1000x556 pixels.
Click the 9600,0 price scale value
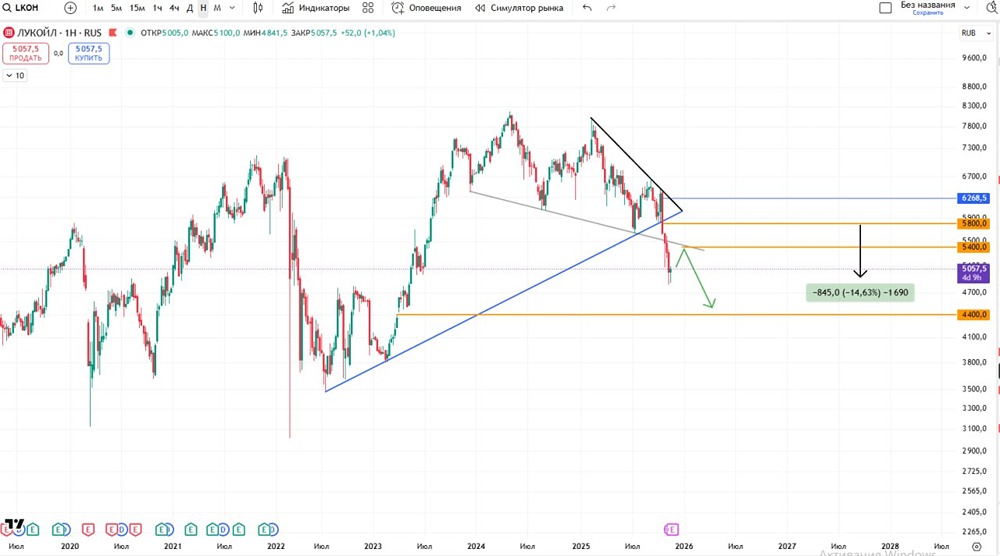974,57
